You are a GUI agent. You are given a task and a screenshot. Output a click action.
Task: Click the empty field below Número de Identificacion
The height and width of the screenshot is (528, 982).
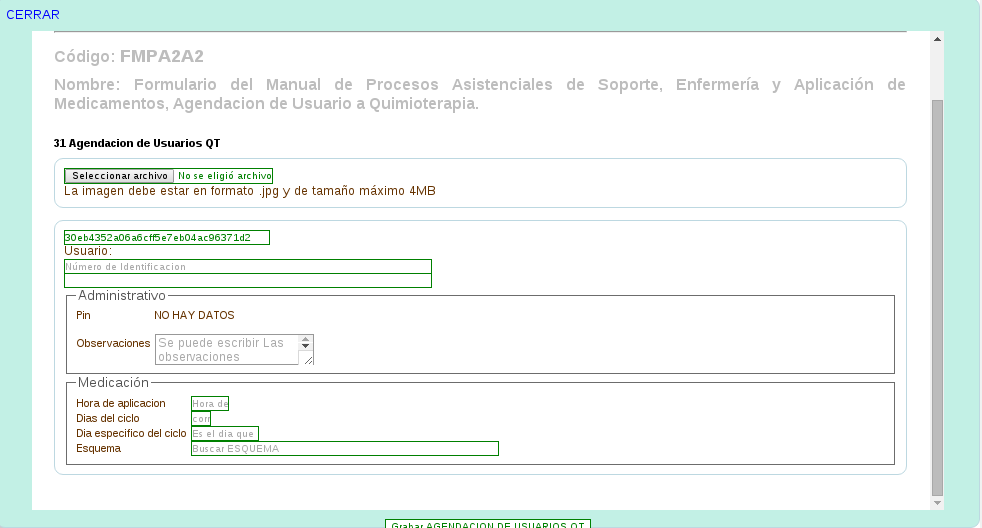coord(247,281)
